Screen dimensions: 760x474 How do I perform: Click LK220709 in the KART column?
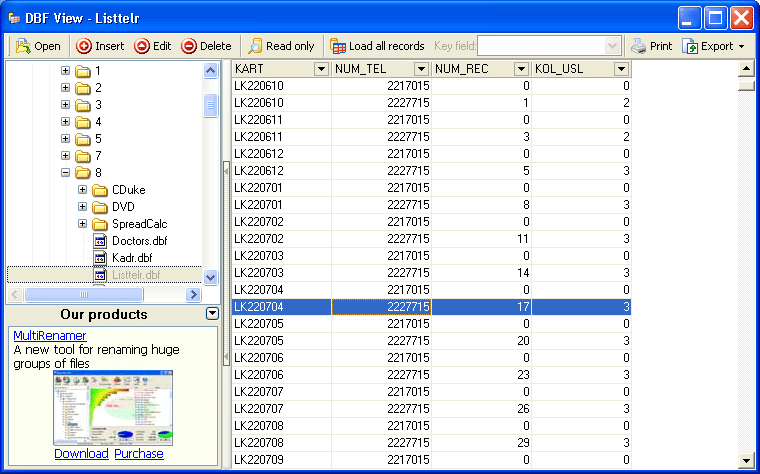tap(282, 459)
